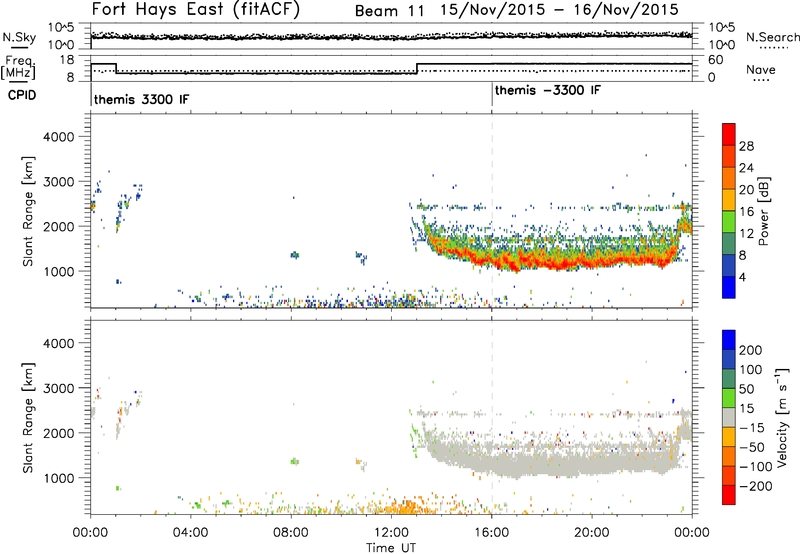
Task: Click the dashed 16:00 CPID marker in power panel
Action: coord(492,211)
